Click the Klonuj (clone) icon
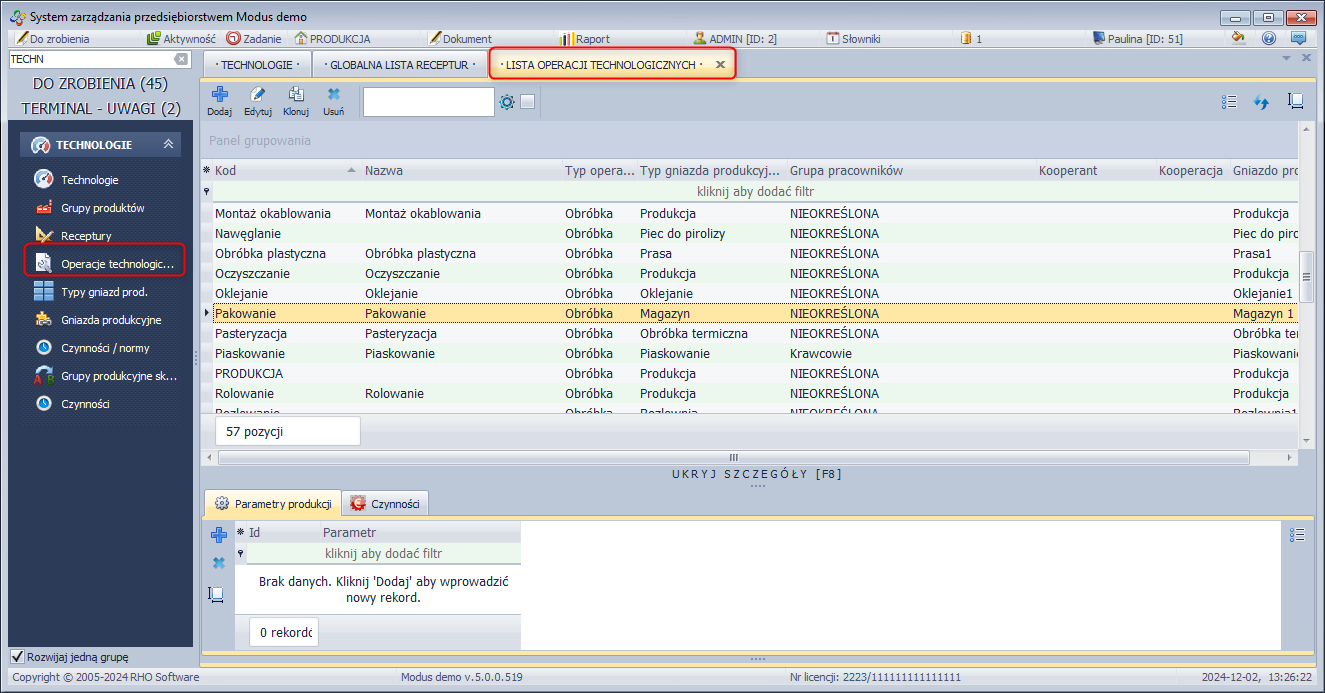This screenshot has height=693, width=1325. [x=296, y=101]
